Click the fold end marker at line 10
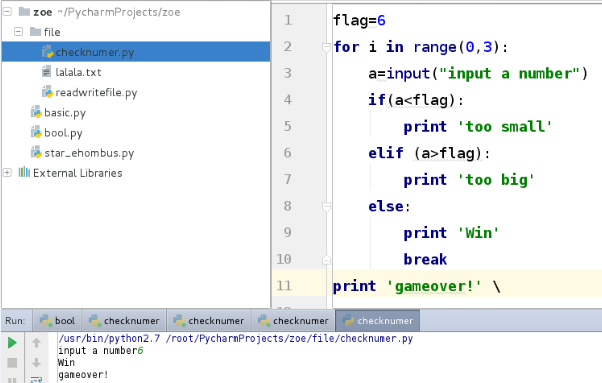Viewport: 602px width, 383px height. (326, 260)
